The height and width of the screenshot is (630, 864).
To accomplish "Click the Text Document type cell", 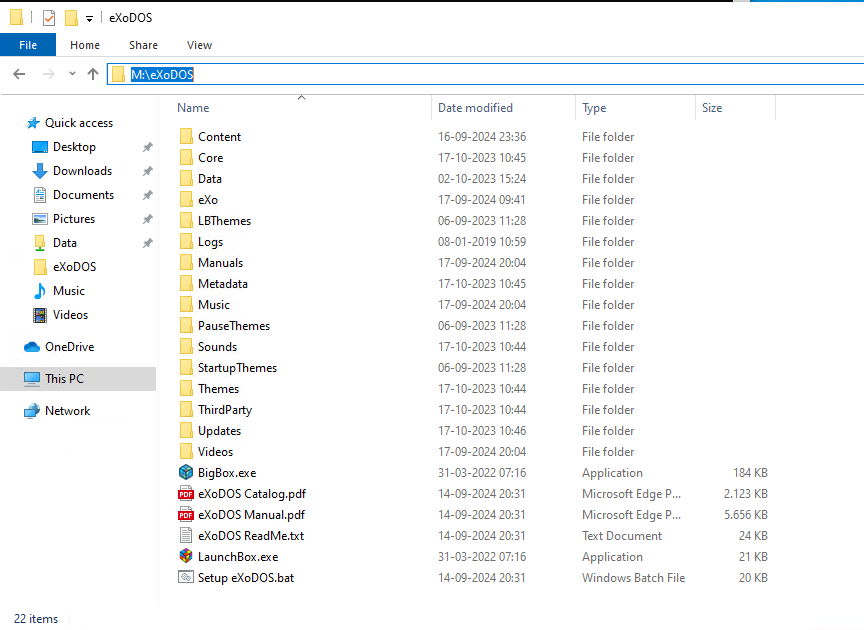I will (622, 536).
